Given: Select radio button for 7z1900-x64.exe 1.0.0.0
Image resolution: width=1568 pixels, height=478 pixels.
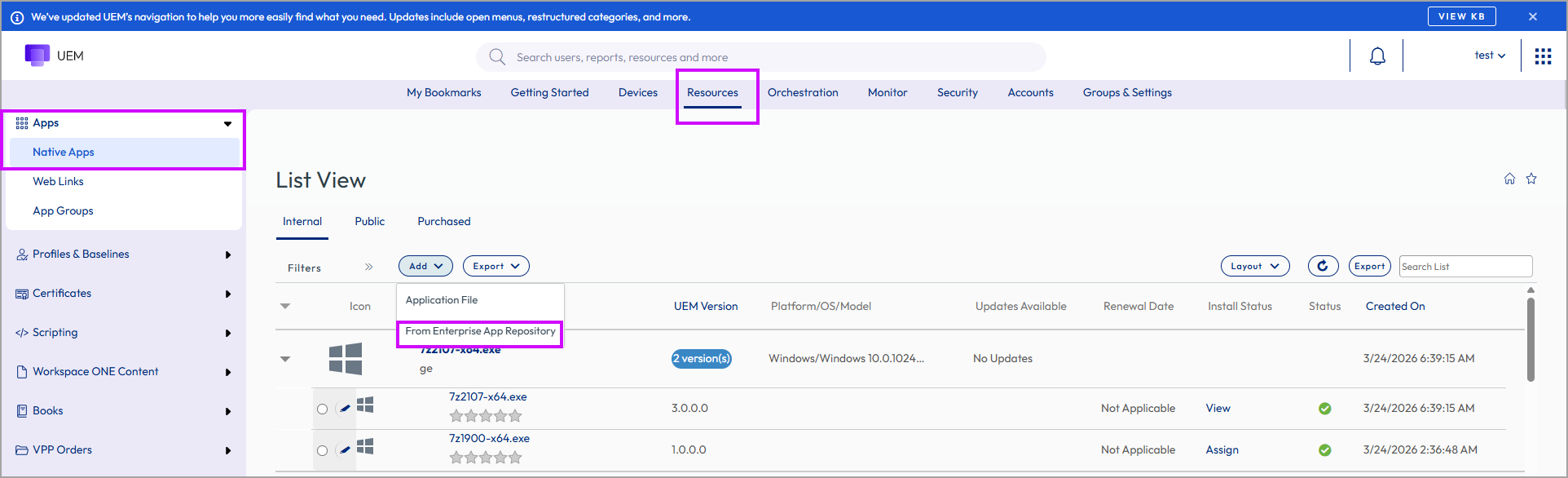Looking at the screenshot, I should coord(323,450).
